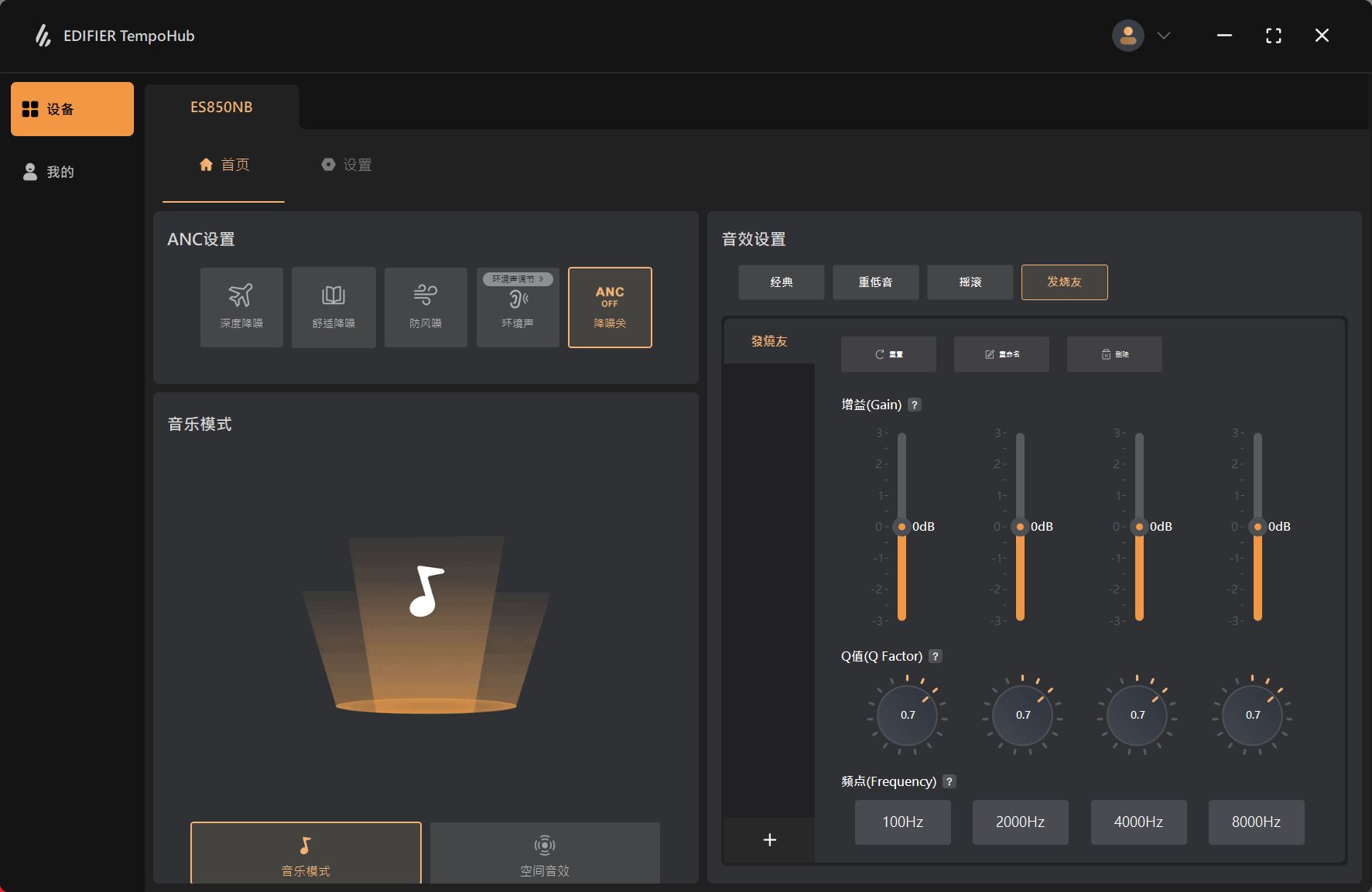The height and width of the screenshot is (892, 1372).
Task: Choose the 发烧友 sound preset
Action: 1065,282
